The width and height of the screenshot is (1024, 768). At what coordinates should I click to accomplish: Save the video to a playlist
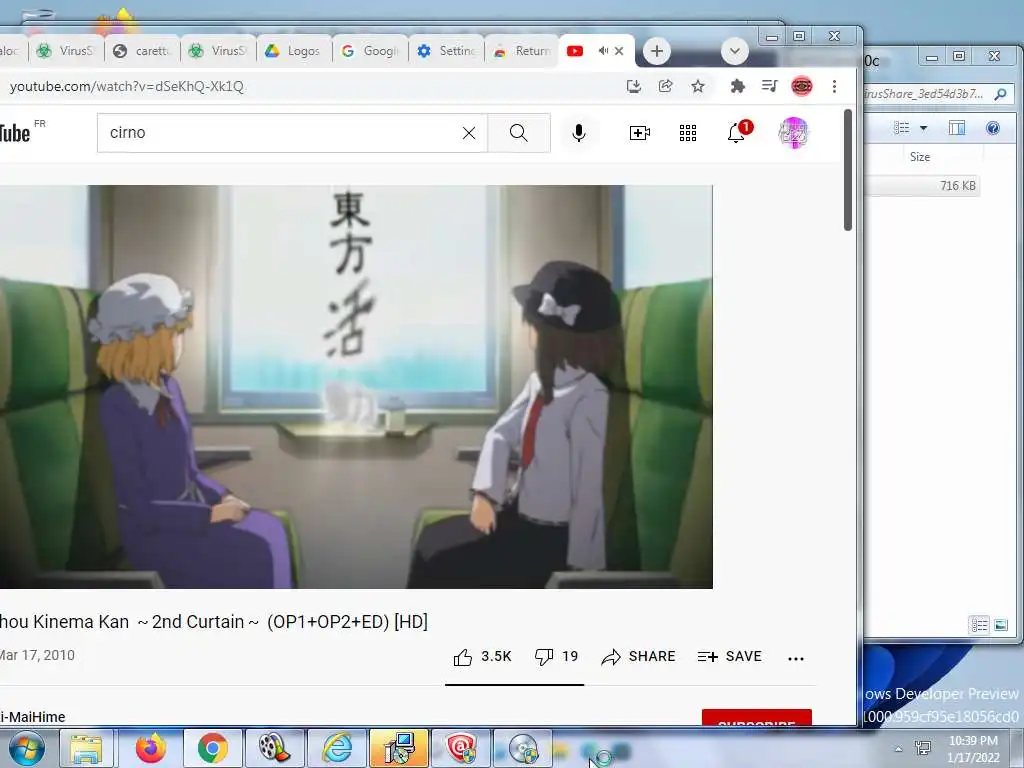pyautogui.click(x=729, y=656)
